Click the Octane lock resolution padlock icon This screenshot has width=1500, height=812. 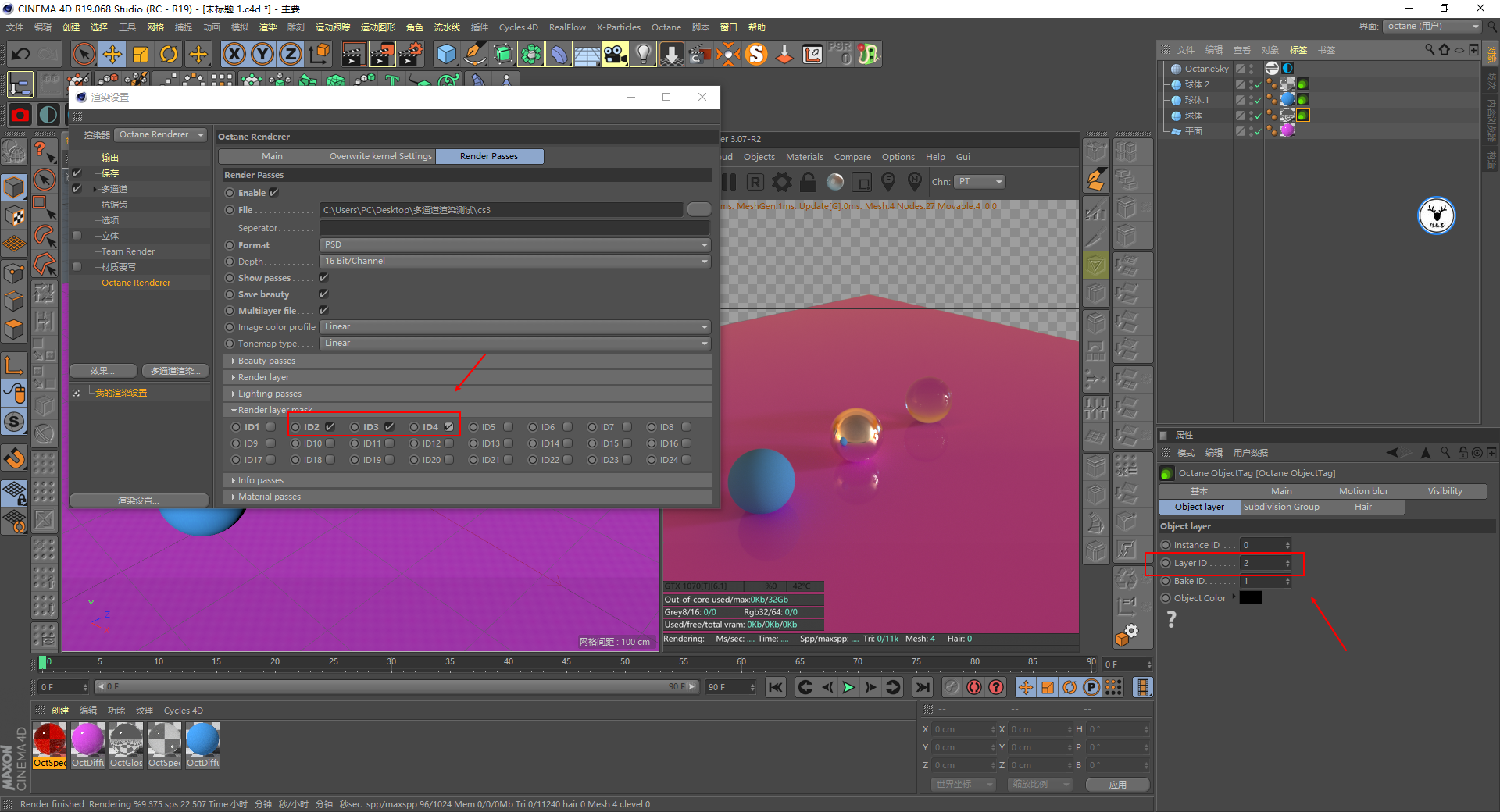809,182
